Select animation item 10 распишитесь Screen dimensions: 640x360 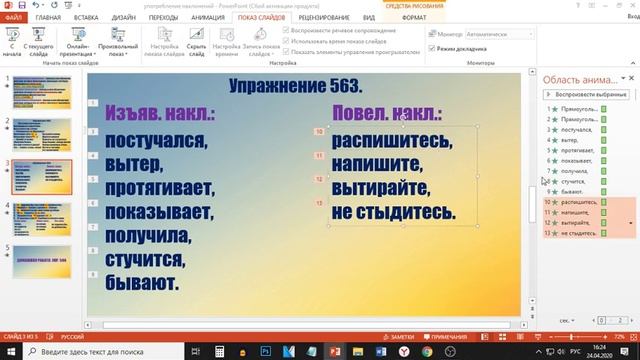tap(589, 202)
